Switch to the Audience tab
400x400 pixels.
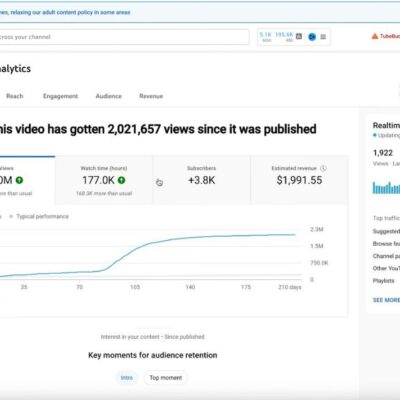tap(109, 96)
